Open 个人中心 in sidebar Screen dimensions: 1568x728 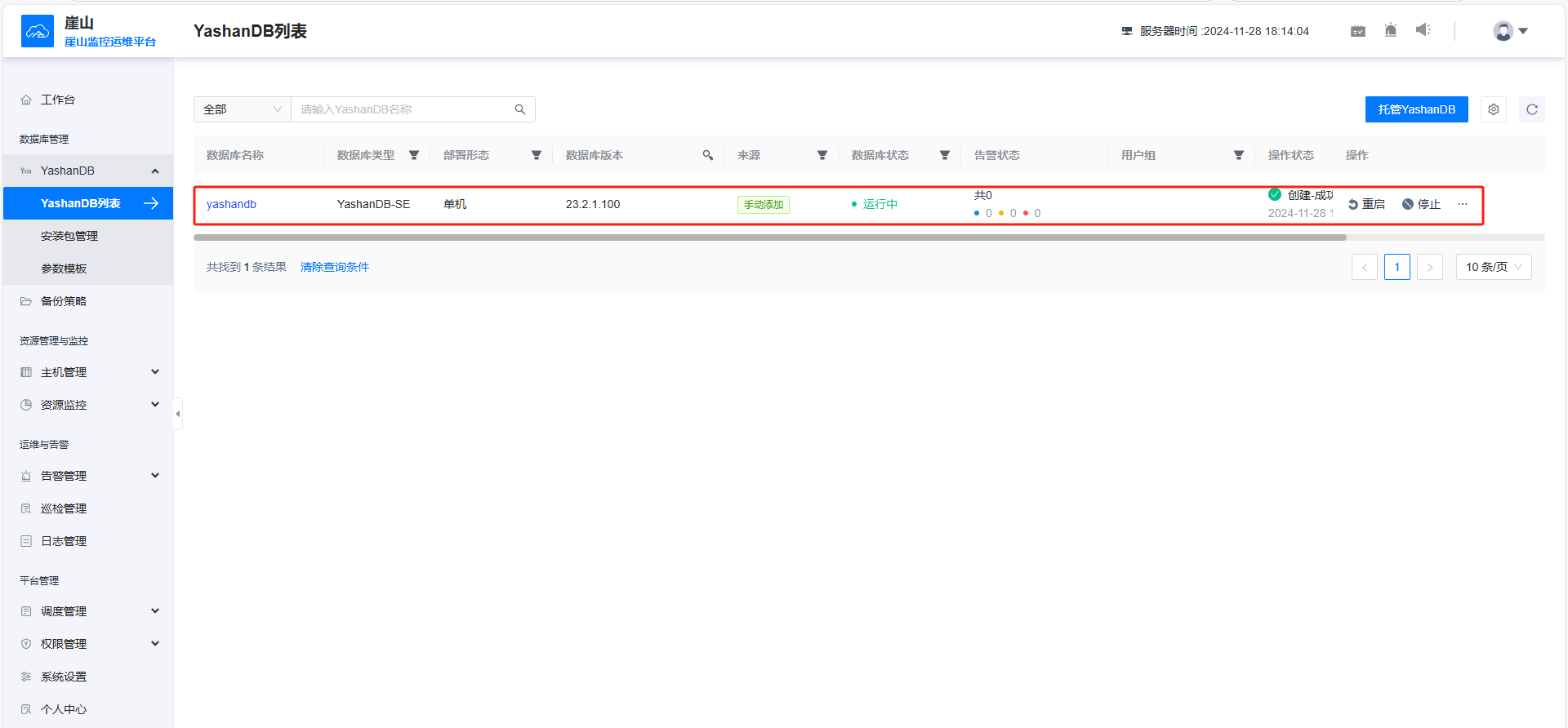click(x=88, y=709)
